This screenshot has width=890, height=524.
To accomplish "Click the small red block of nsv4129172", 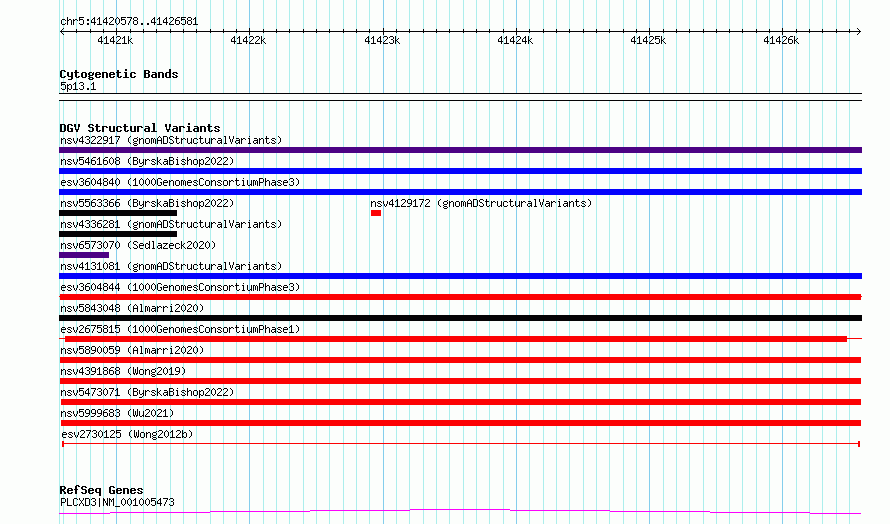I will pyautogui.click(x=376, y=213).
